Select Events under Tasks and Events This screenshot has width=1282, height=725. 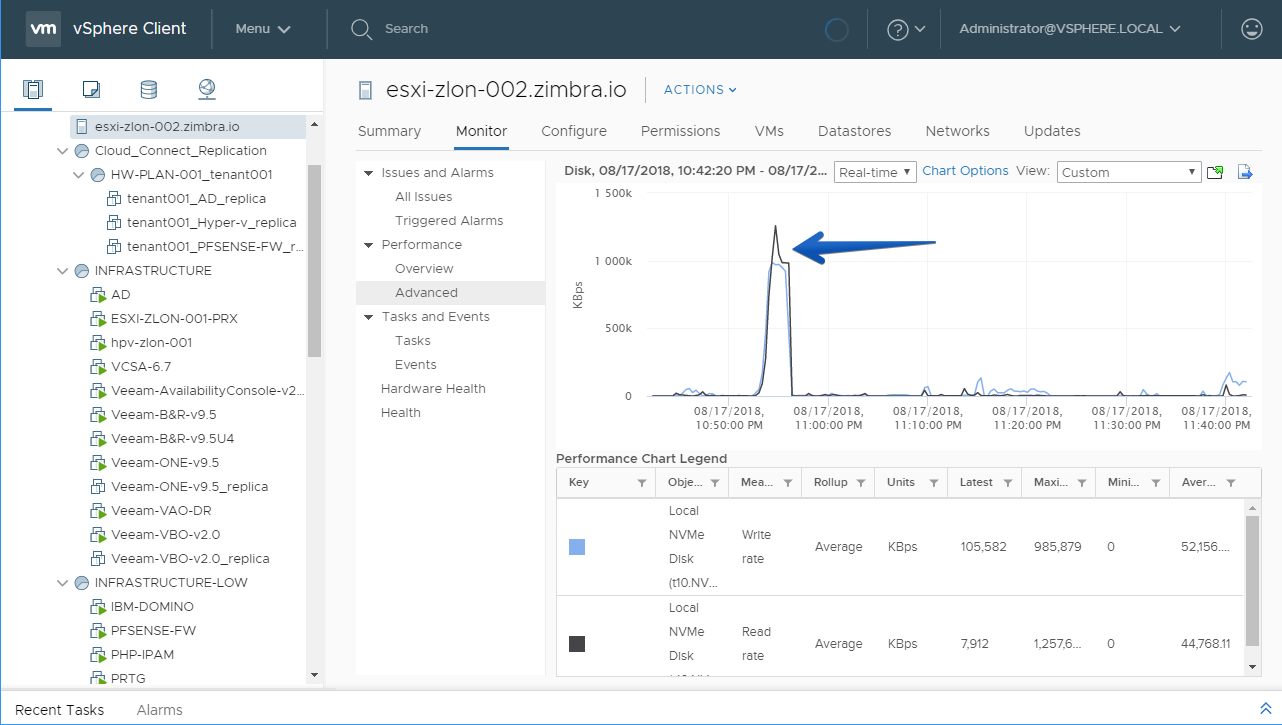416,365
